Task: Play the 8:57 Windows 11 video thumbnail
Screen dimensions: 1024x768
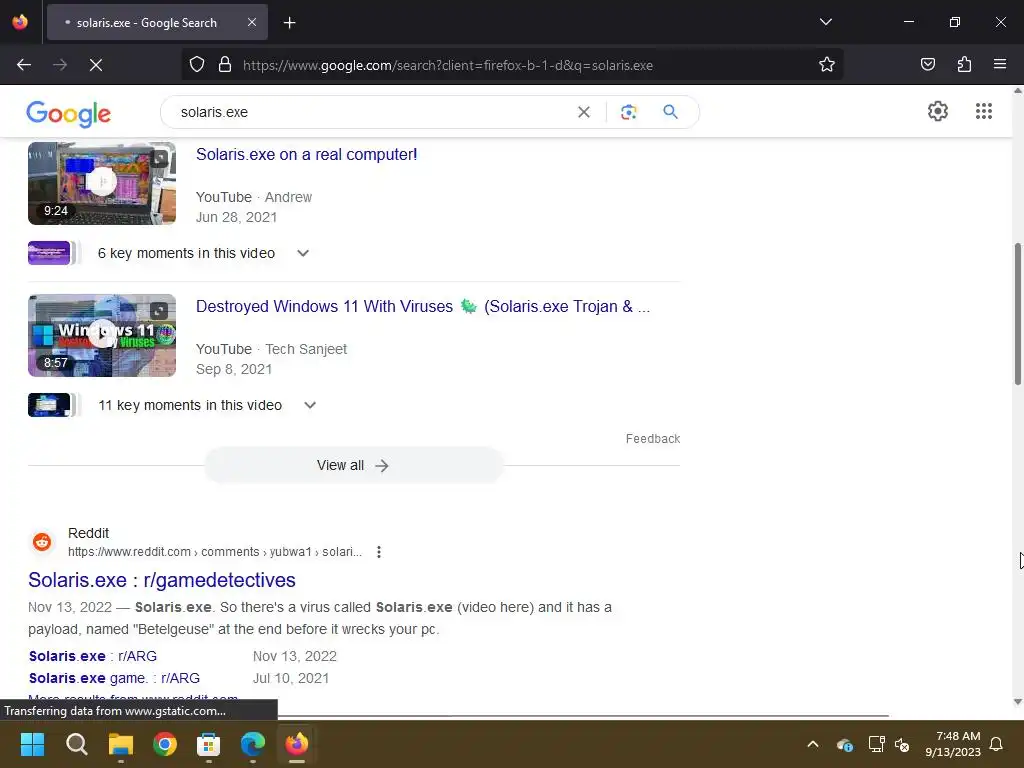Action: pyautogui.click(x=102, y=335)
